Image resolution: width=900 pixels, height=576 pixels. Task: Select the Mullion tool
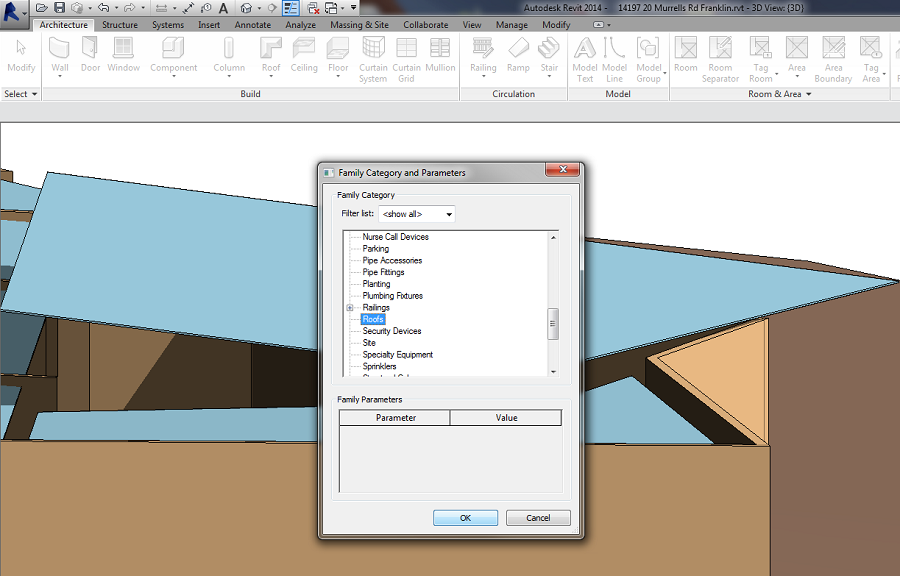click(x=440, y=55)
